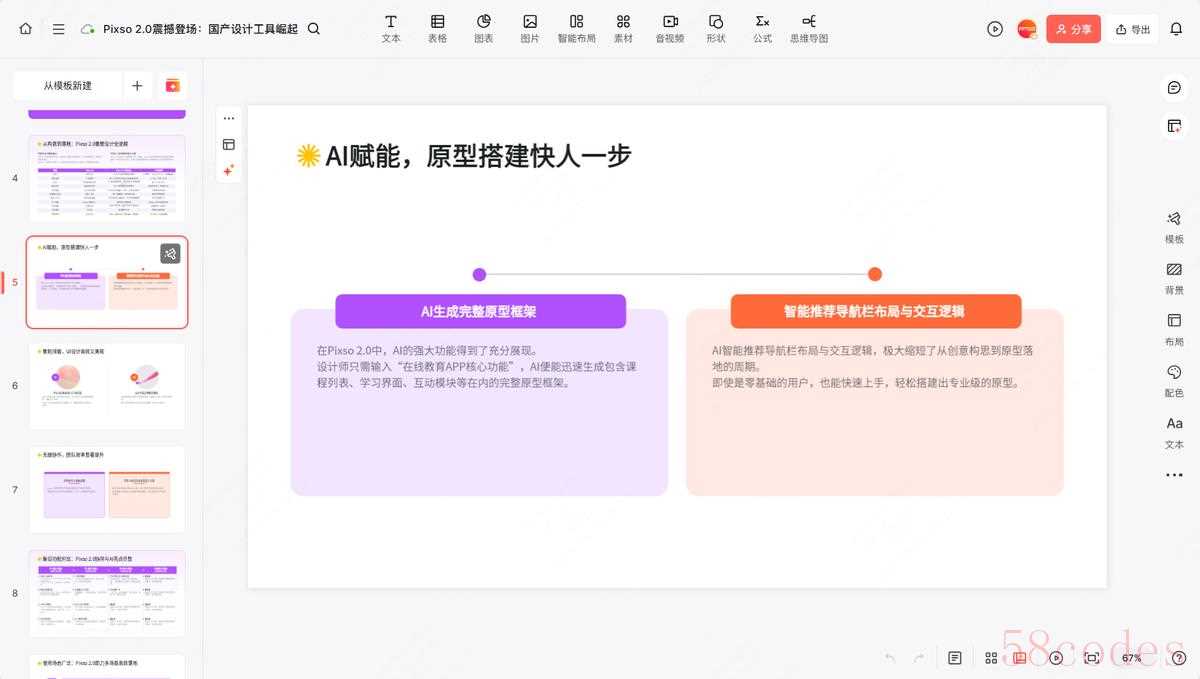Go to the home page icon
Image resolution: width=1200 pixels, height=679 pixels.
click(26, 29)
